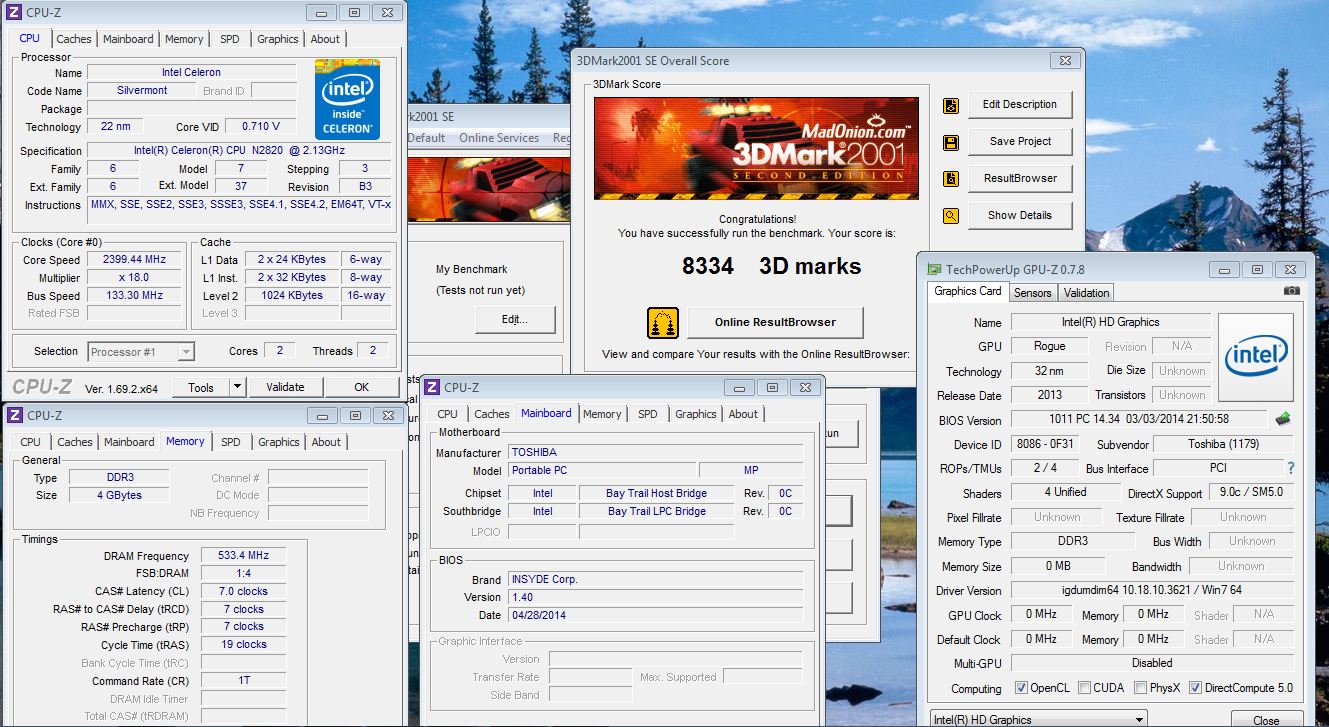Click the ResultBrowser button
The width and height of the screenshot is (1329, 727).
click(1019, 178)
